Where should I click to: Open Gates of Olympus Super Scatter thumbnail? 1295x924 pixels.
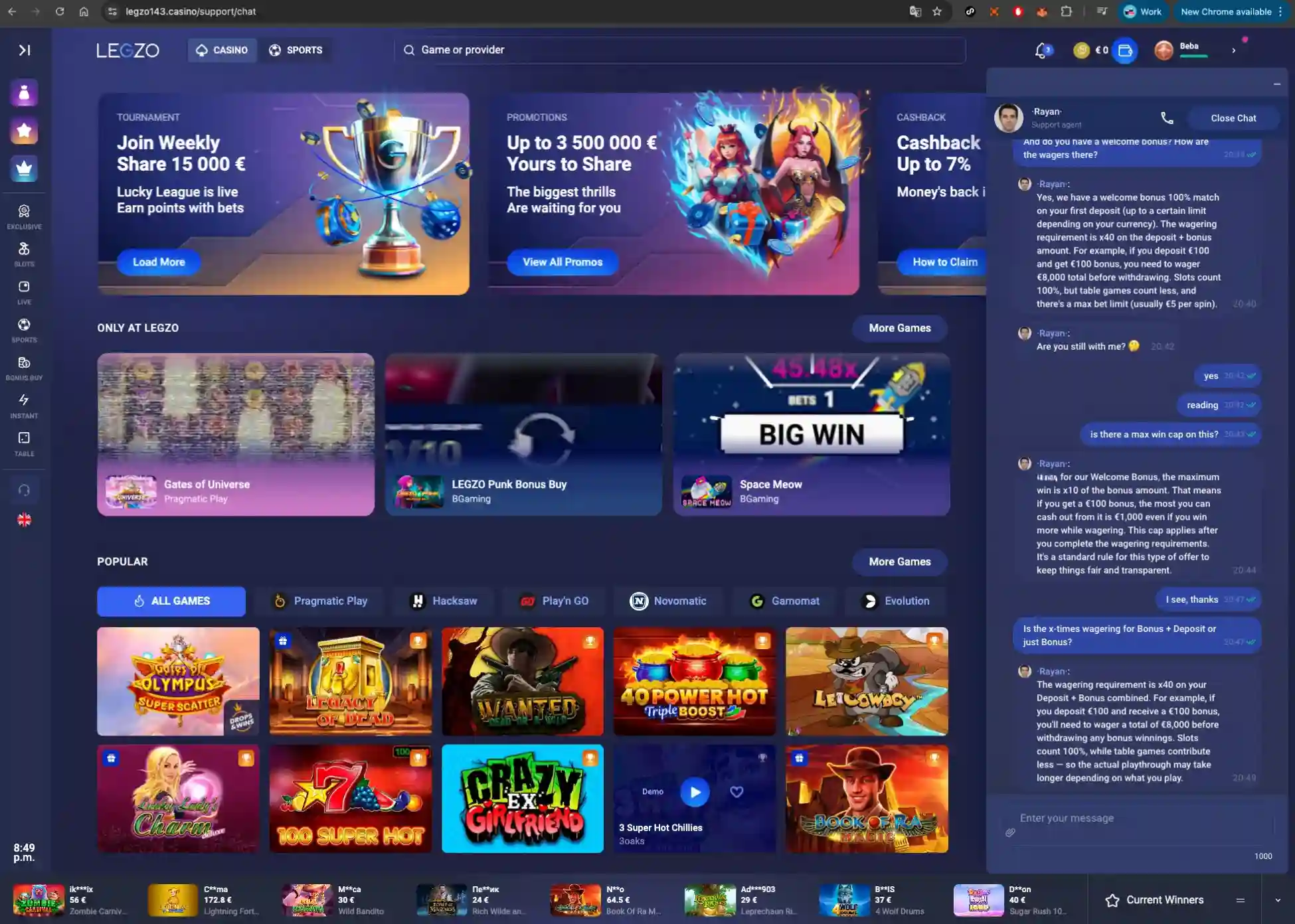[x=178, y=681]
